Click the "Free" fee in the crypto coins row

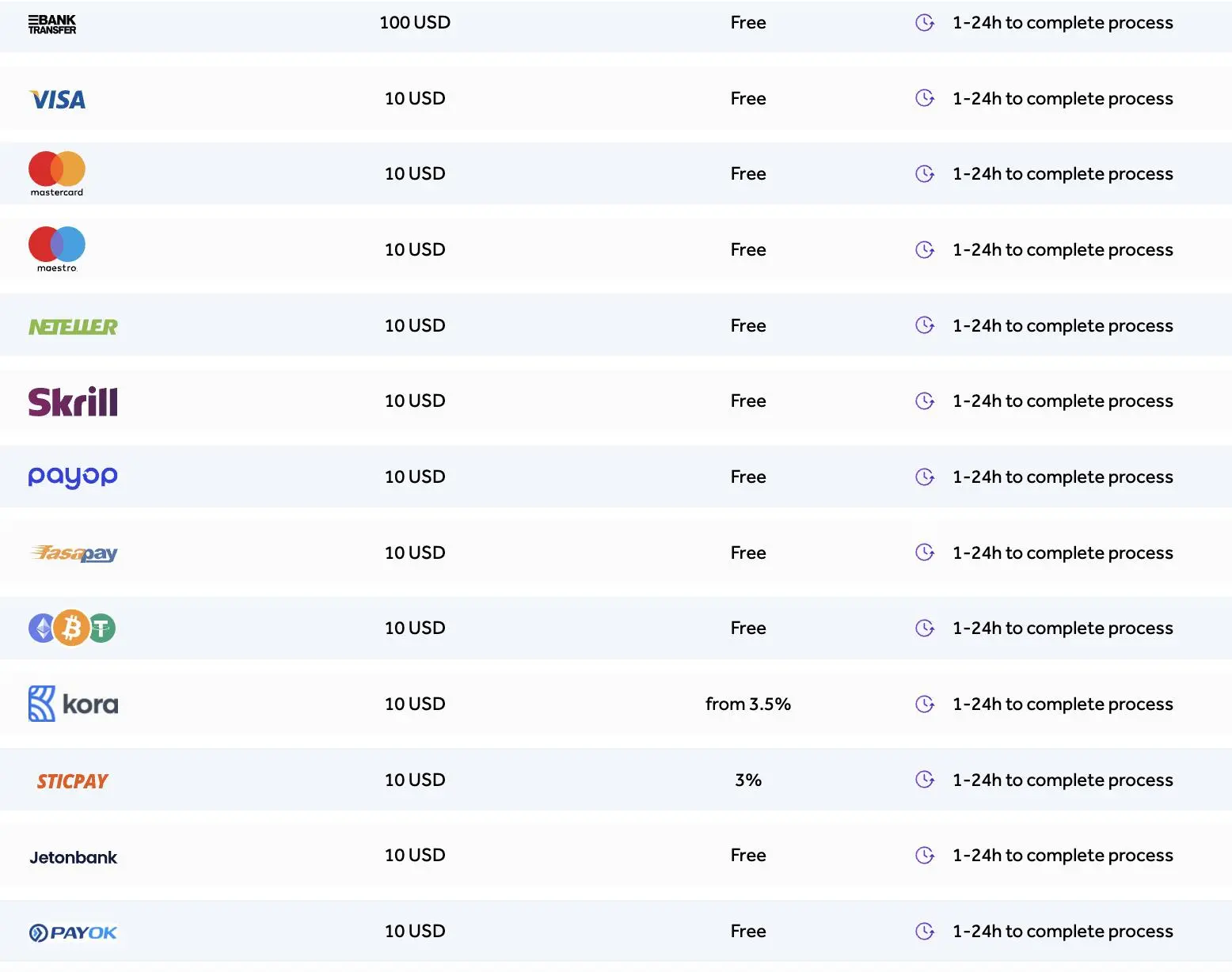tap(748, 628)
